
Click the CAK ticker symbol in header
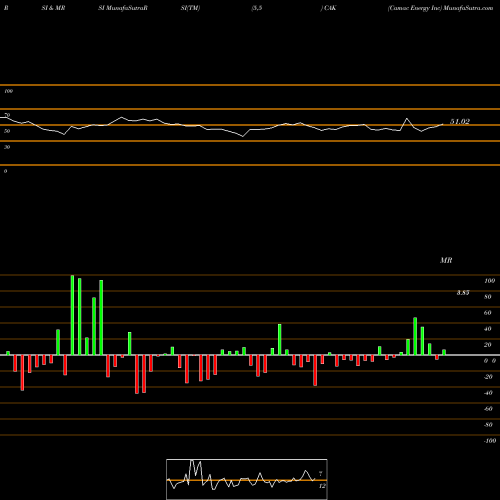pyautogui.click(x=330, y=8)
